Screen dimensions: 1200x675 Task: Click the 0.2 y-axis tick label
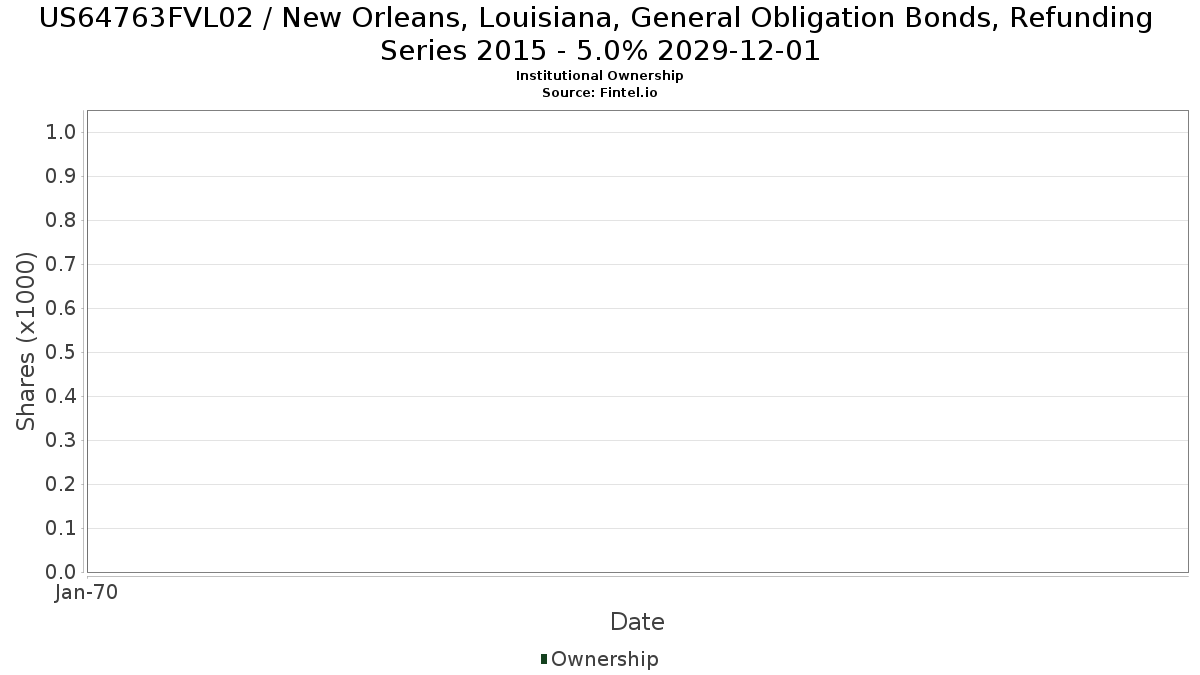pos(61,485)
